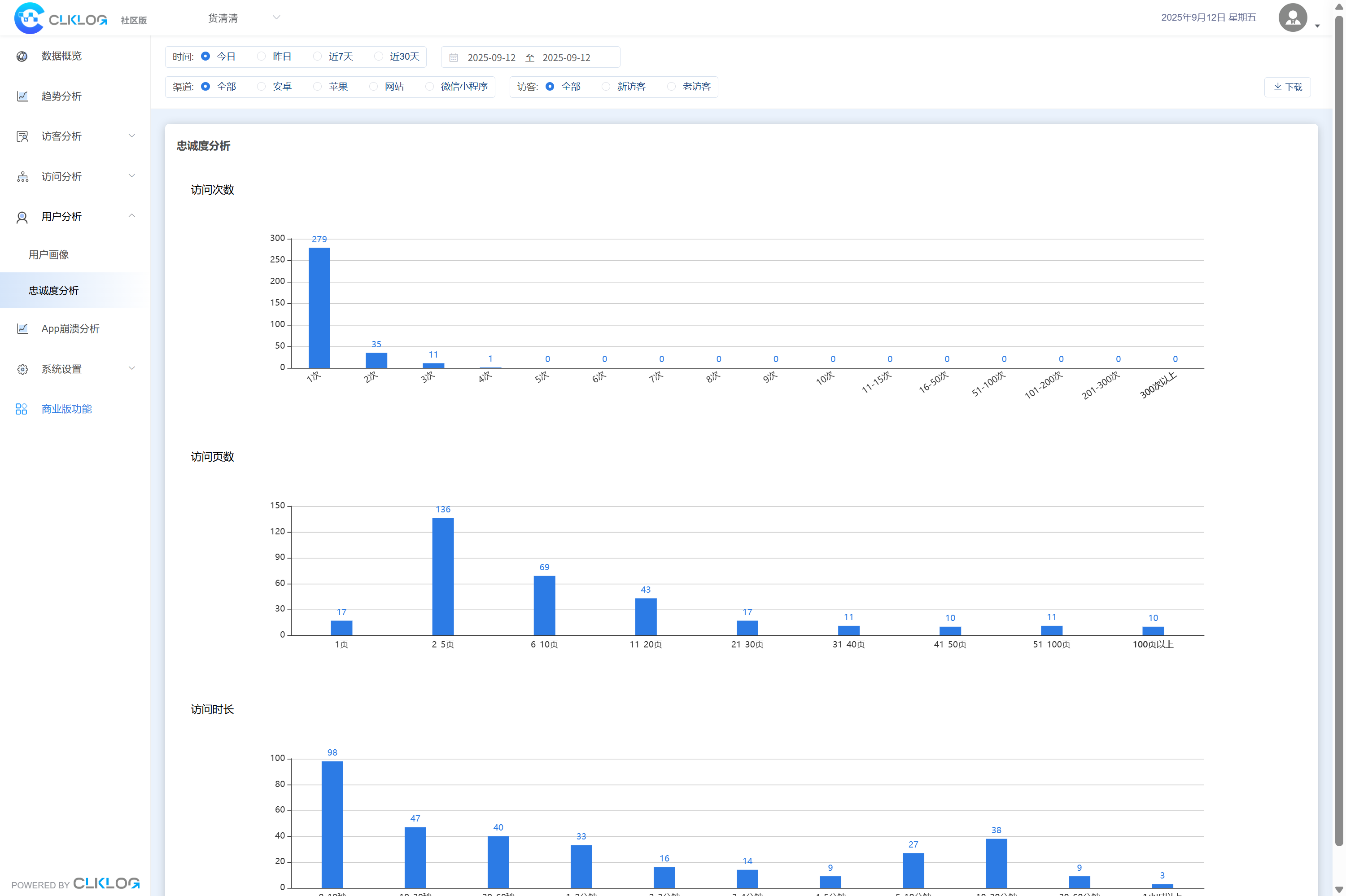Select the 微信小程序 channel radio button
1346x896 pixels.
pos(430,86)
